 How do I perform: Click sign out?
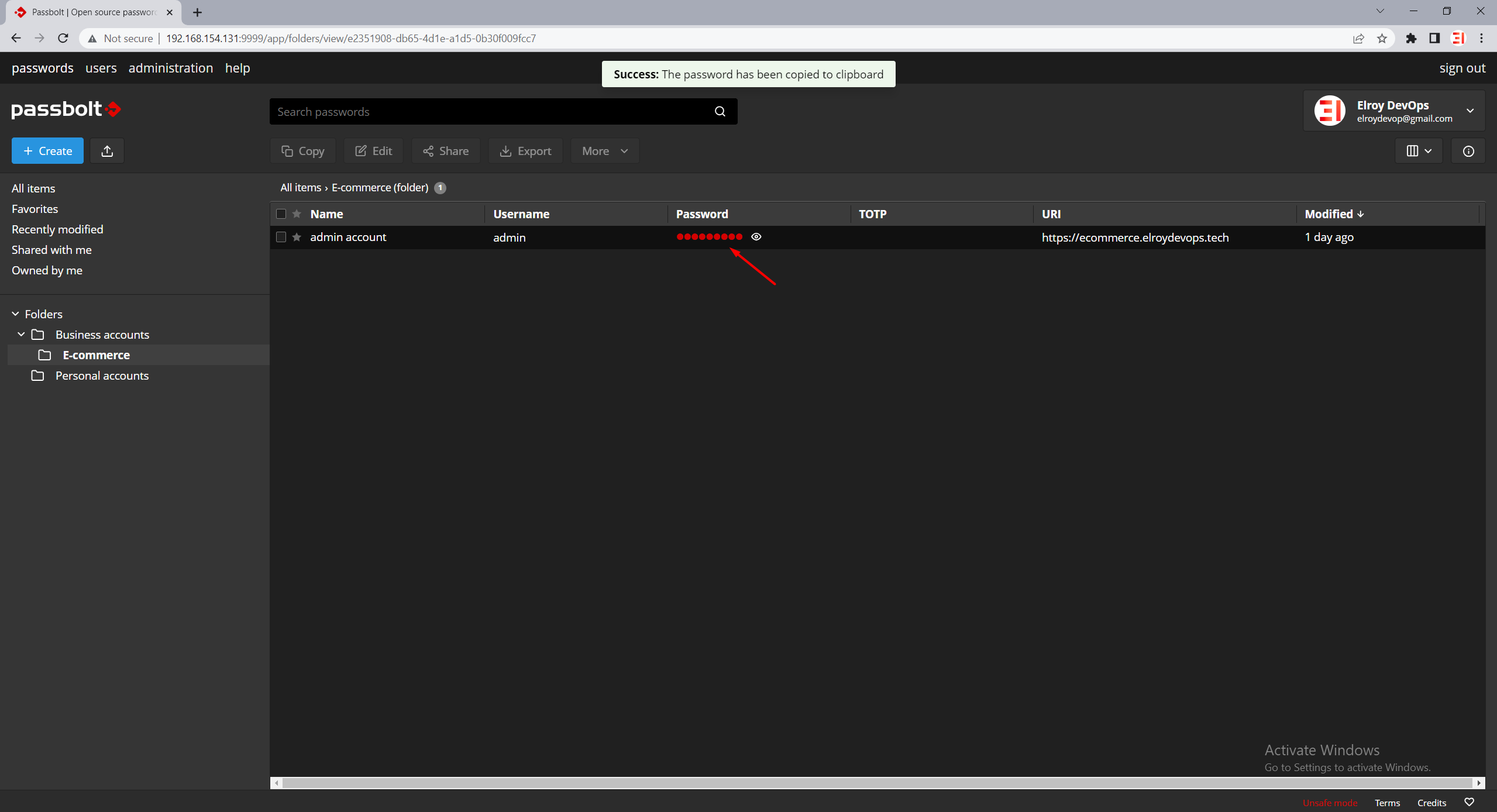click(1462, 68)
